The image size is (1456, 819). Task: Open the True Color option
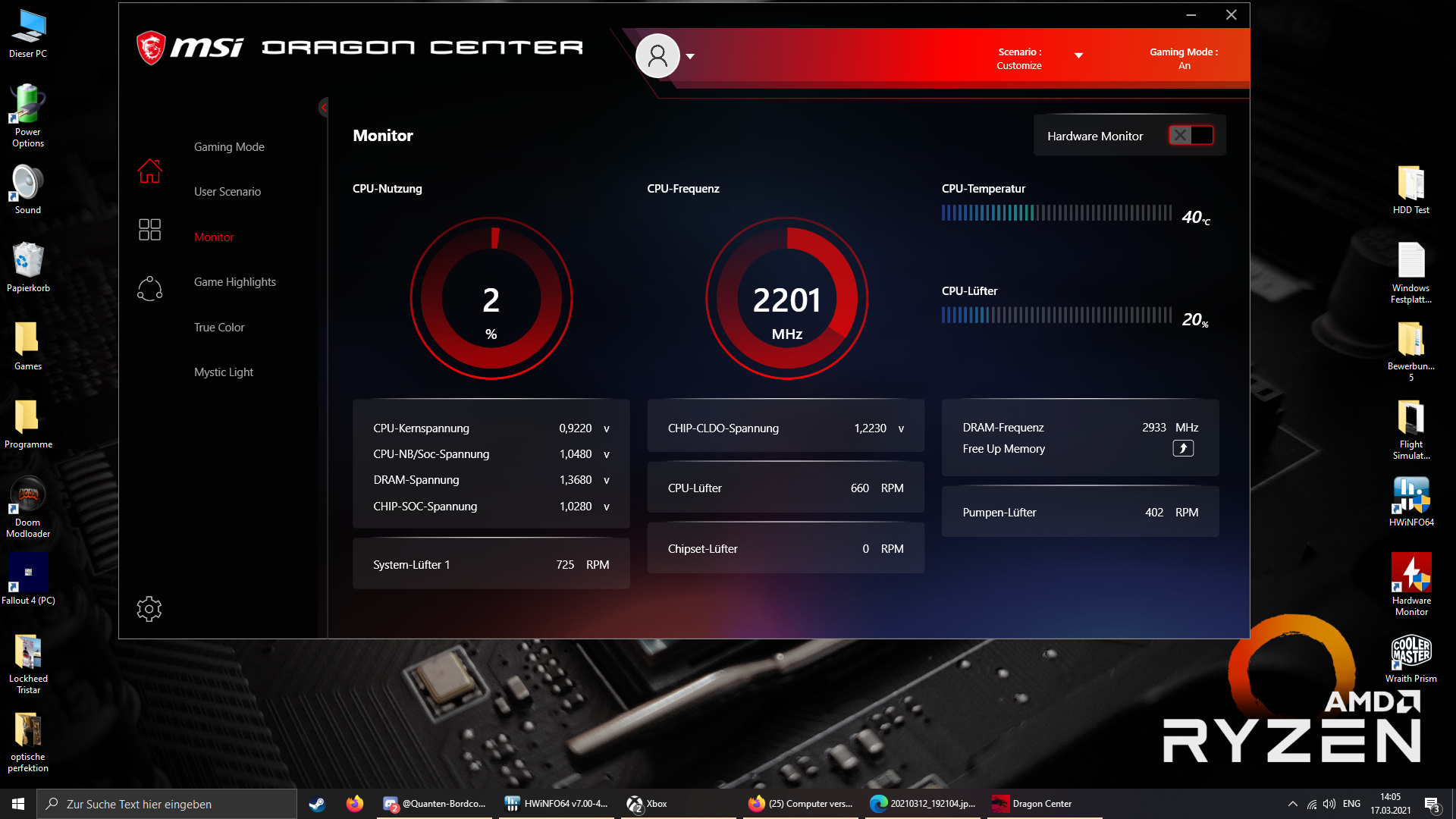coord(219,328)
